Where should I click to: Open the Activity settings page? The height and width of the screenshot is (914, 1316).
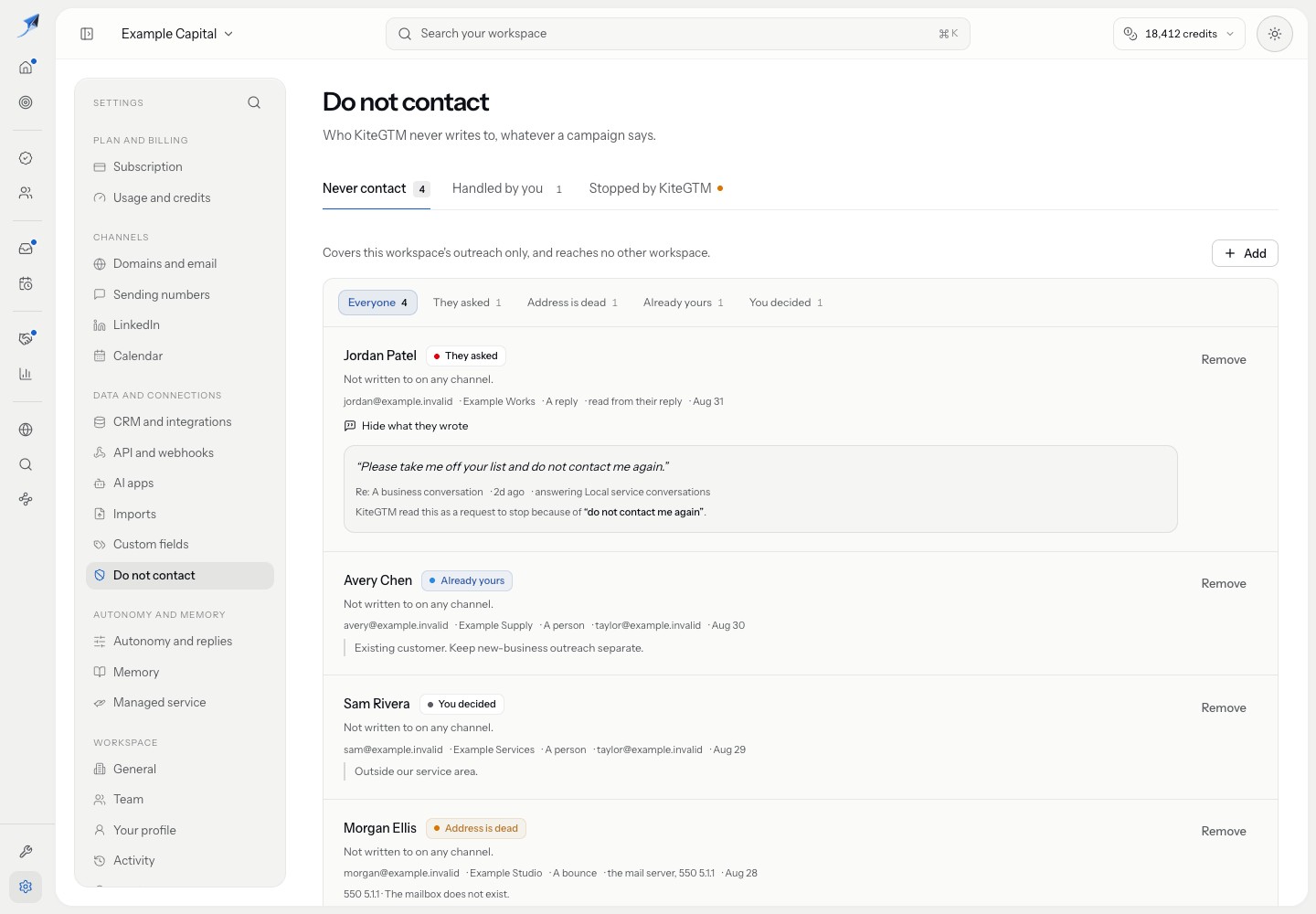click(180, 861)
